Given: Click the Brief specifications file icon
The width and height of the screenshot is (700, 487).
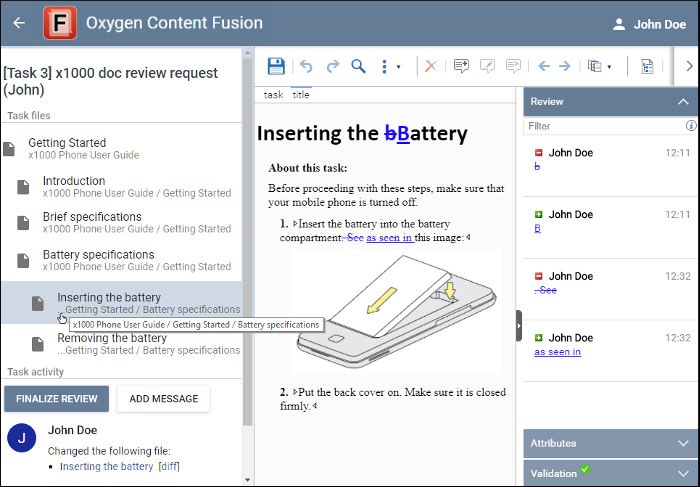Looking at the screenshot, I should coord(23,222).
